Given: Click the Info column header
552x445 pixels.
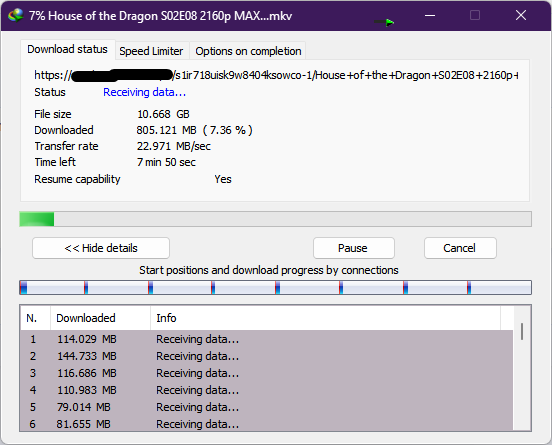Looking at the screenshot, I should (x=325, y=318).
